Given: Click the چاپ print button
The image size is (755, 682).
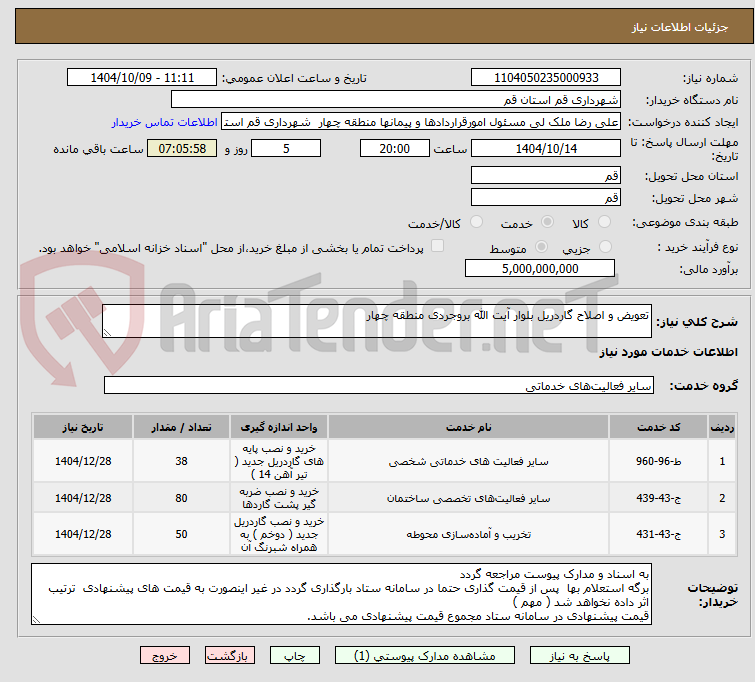Looking at the screenshot, I should coord(294,656).
